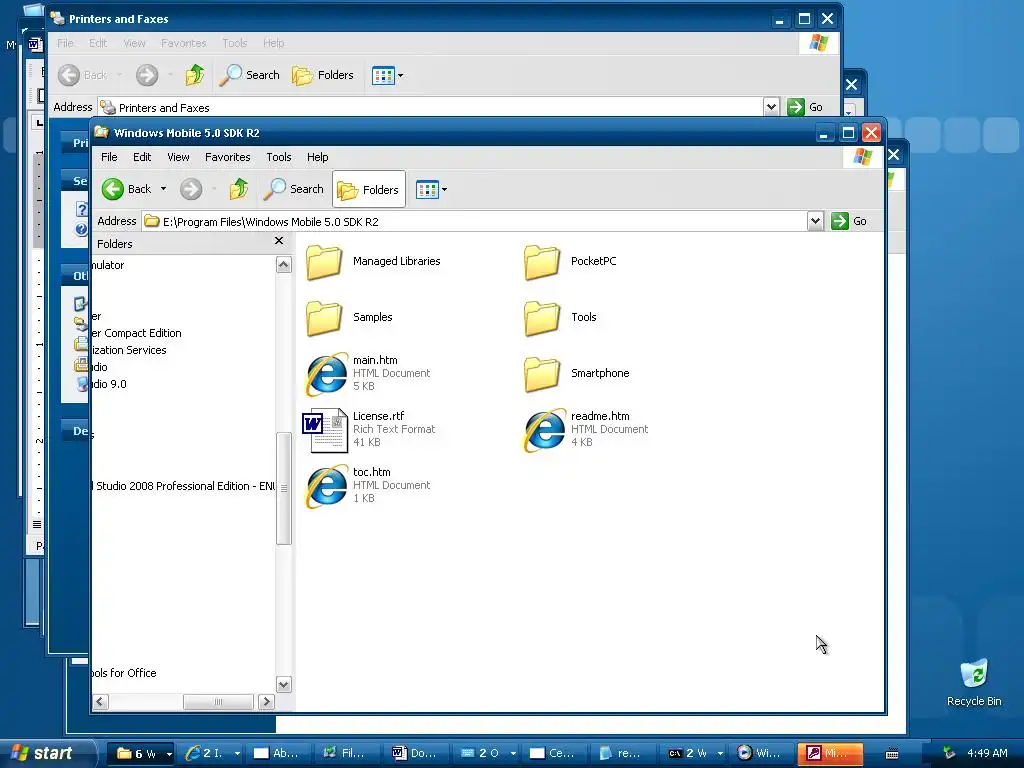Open the Smartphone folder icon
Image resolution: width=1024 pixels, height=768 pixels.
tap(541, 374)
